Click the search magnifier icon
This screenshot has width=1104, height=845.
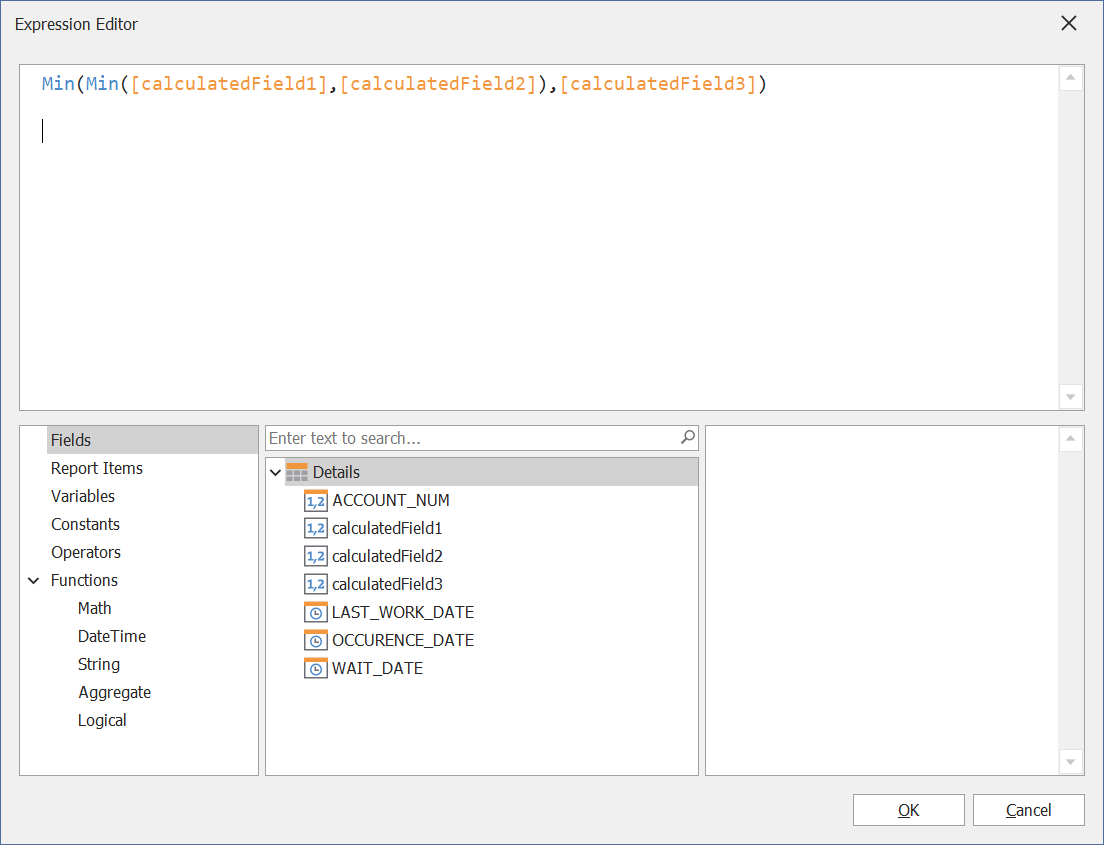point(687,438)
